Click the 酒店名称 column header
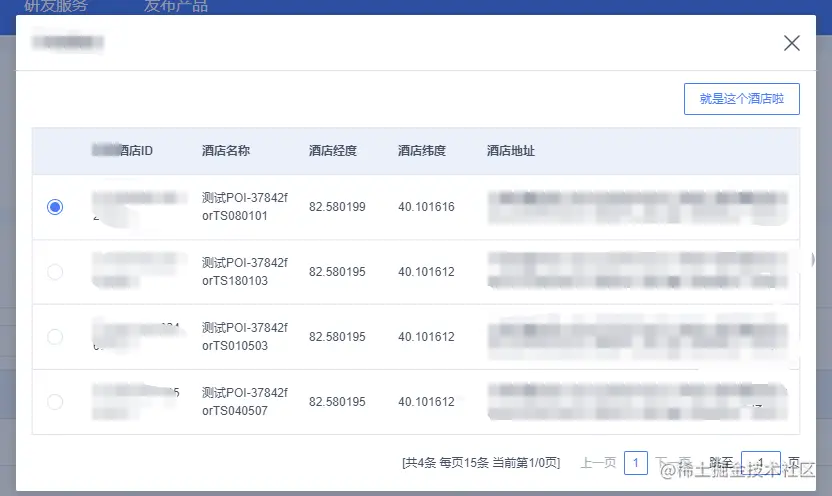 226,151
